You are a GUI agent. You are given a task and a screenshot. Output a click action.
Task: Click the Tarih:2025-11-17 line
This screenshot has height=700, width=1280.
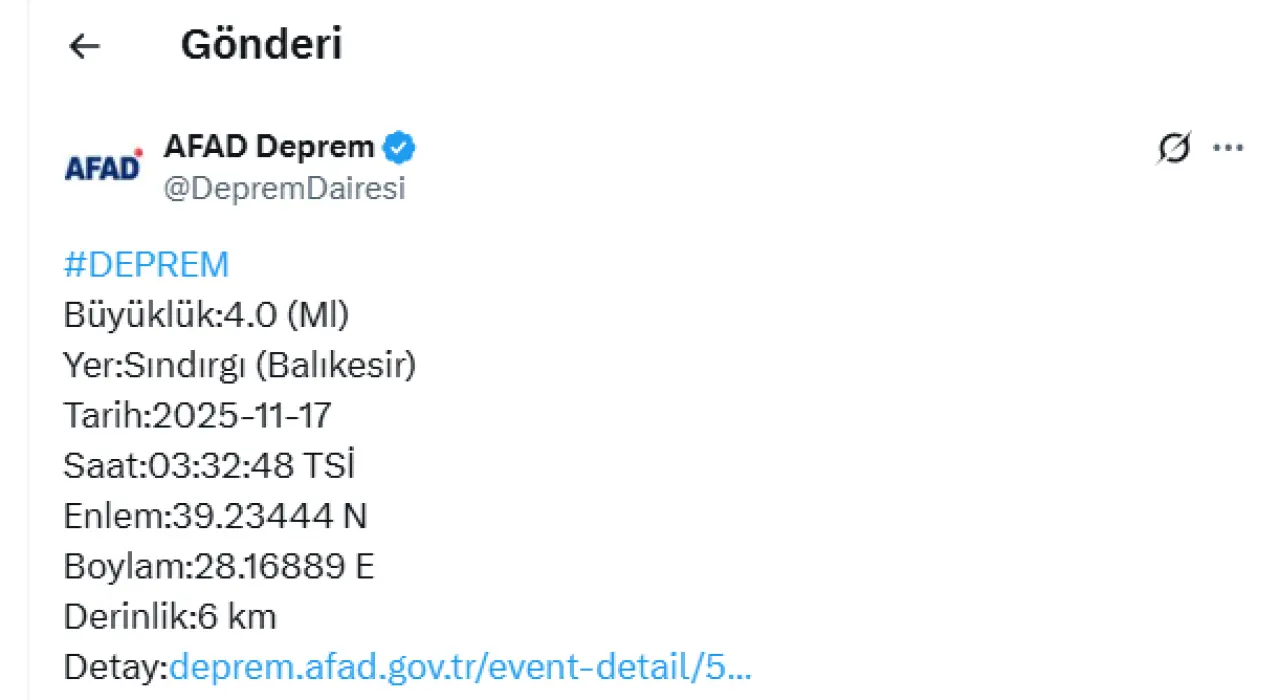tap(197, 416)
